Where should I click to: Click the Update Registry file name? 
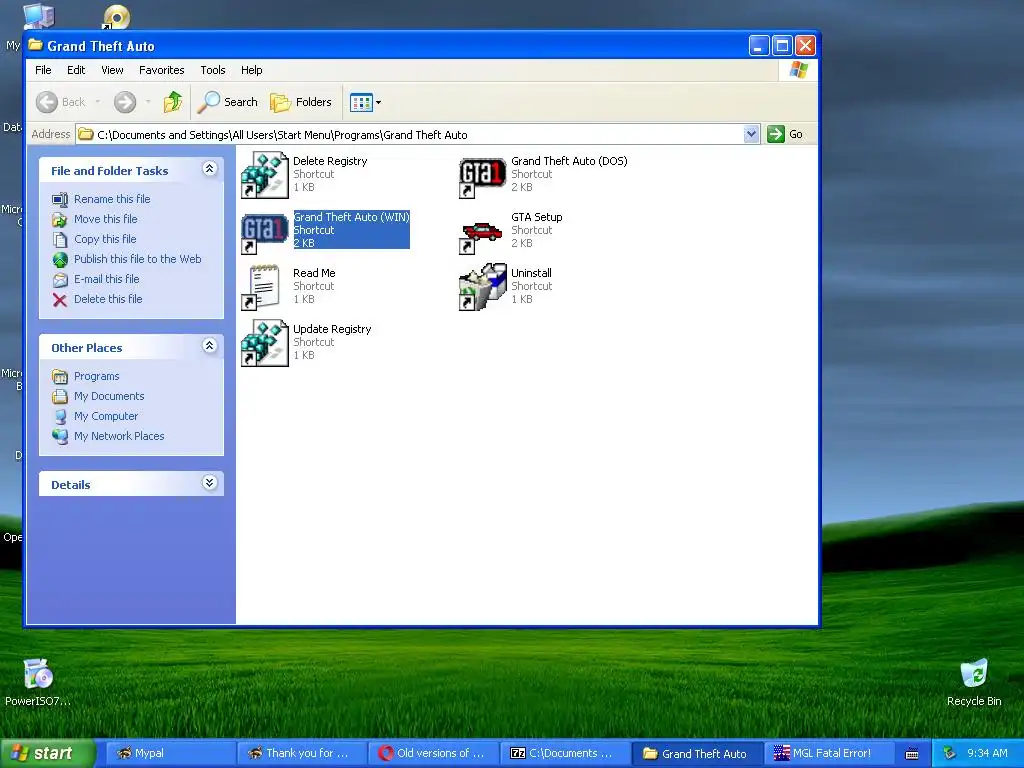[332, 329]
